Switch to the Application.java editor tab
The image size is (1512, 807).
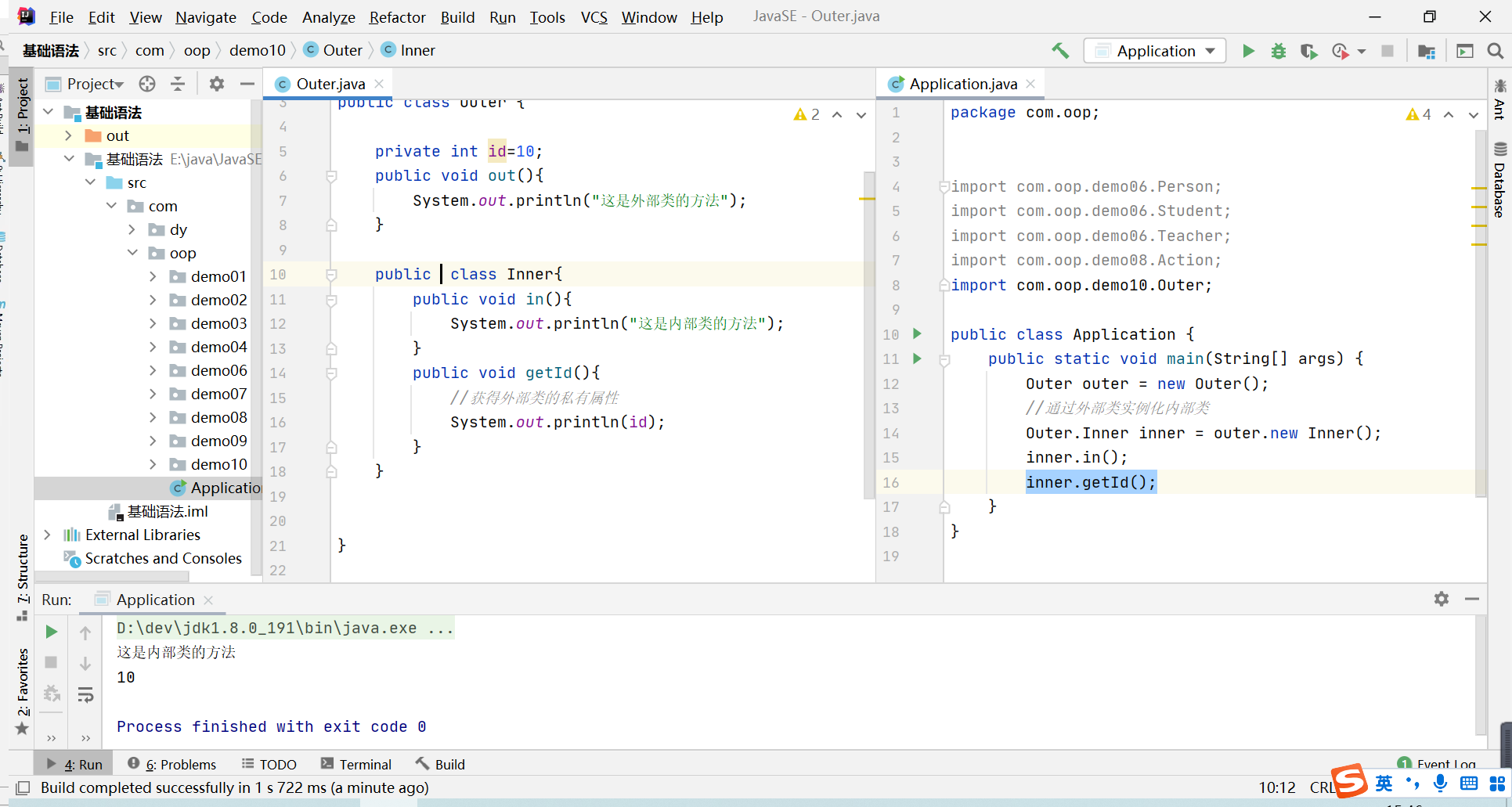962,84
